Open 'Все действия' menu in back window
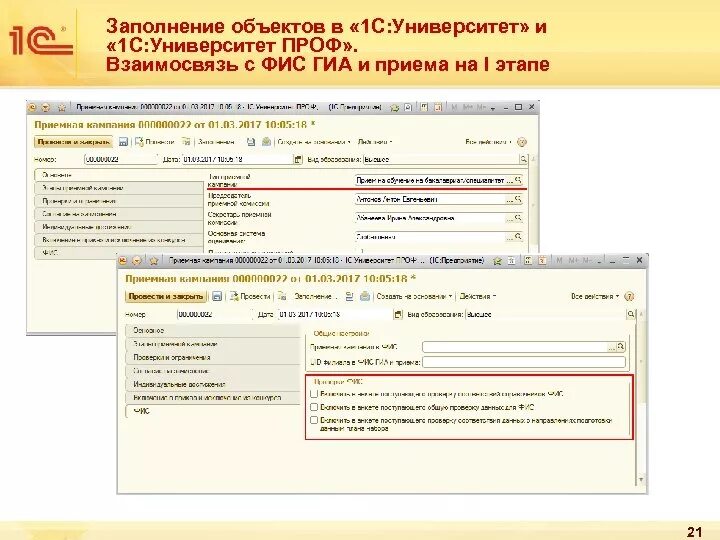This screenshot has height=540, width=720. click(x=488, y=142)
